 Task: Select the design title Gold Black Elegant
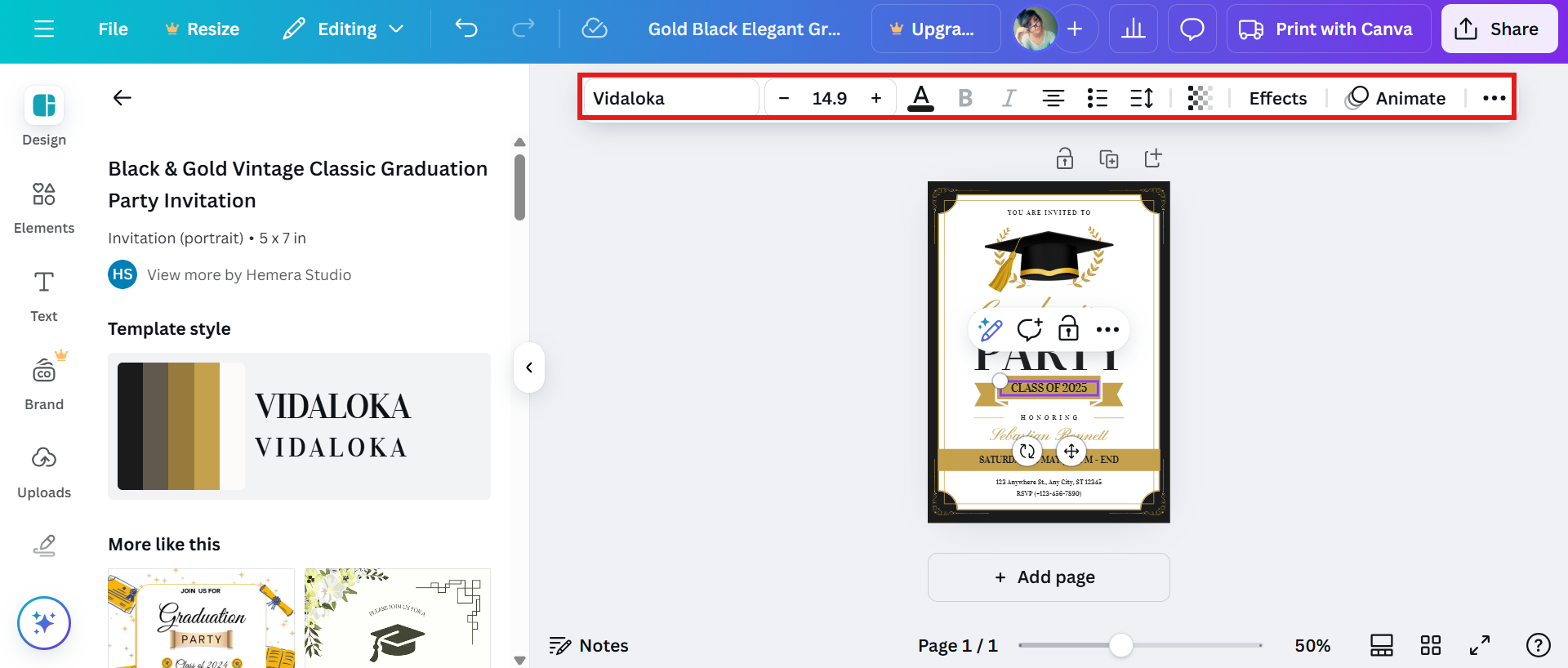tap(744, 29)
